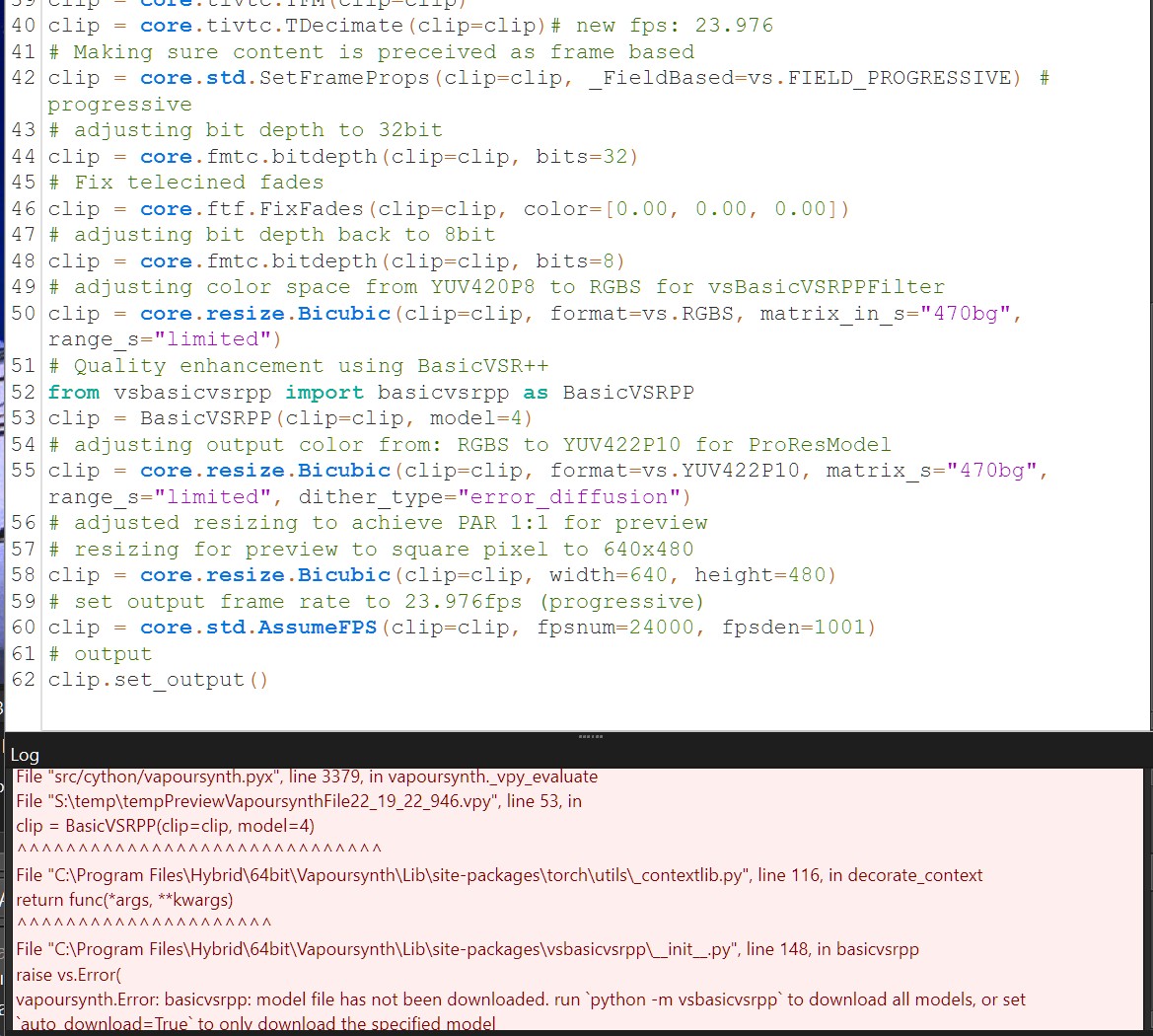The height and width of the screenshot is (1036, 1153).
Task: Place cursor on the clip.set_output() line
Action: (x=158, y=680)
